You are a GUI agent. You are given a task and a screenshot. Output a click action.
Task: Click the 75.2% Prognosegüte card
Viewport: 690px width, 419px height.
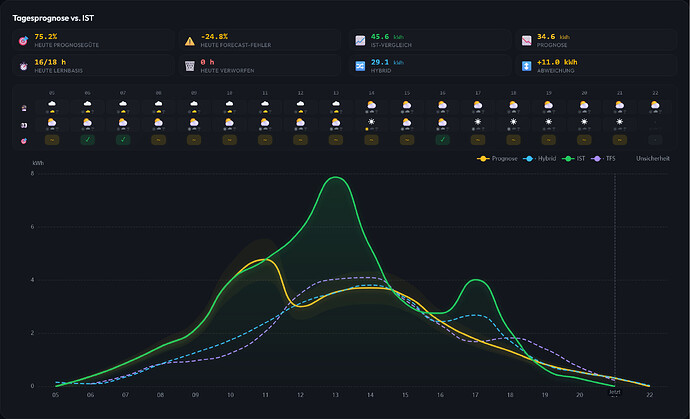[92, 40]
